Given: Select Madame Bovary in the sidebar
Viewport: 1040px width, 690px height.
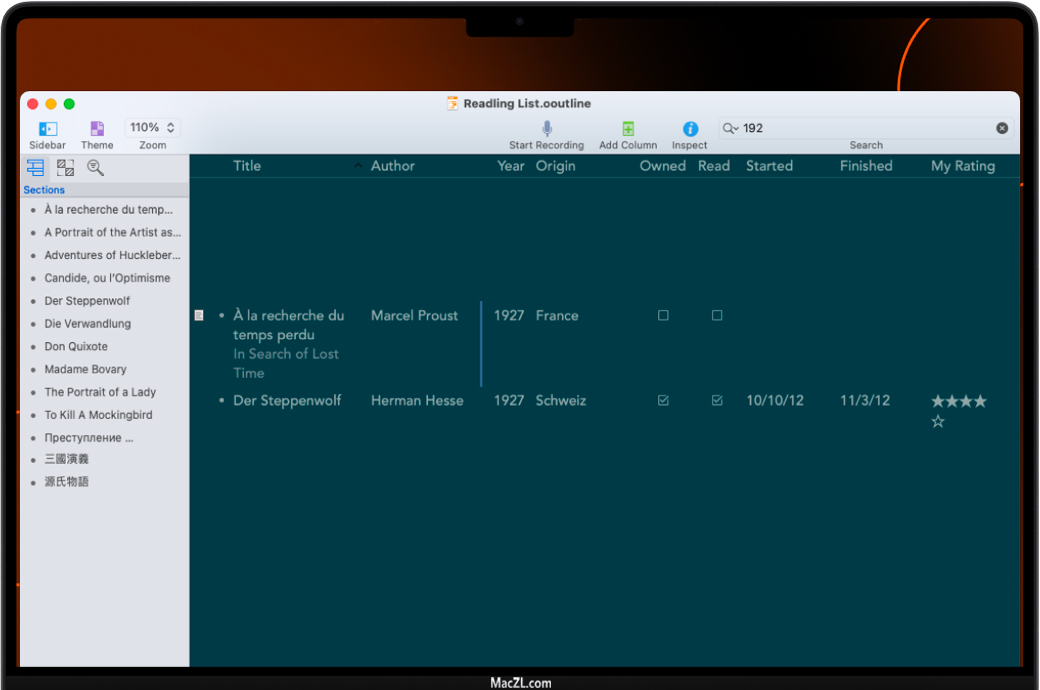Looking at the screenshot, I should pyautogui.click(x=85, y=369).
